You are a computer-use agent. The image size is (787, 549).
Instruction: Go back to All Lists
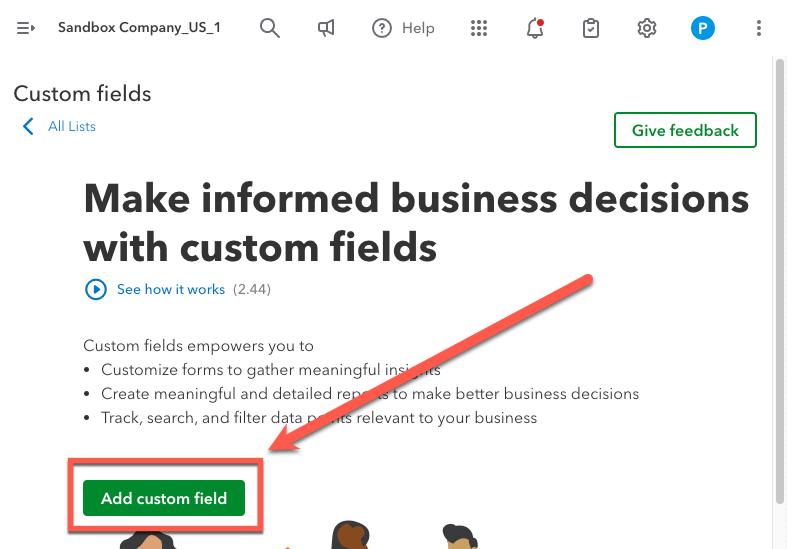pyautogui.click(x=72, y=126)
